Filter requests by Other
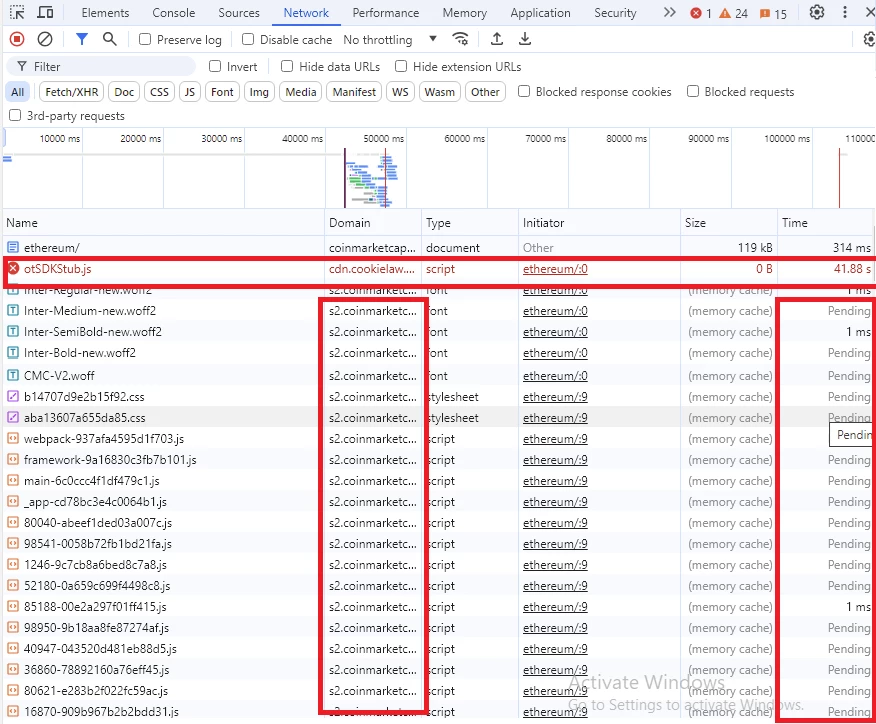 (x=485, y=92)
